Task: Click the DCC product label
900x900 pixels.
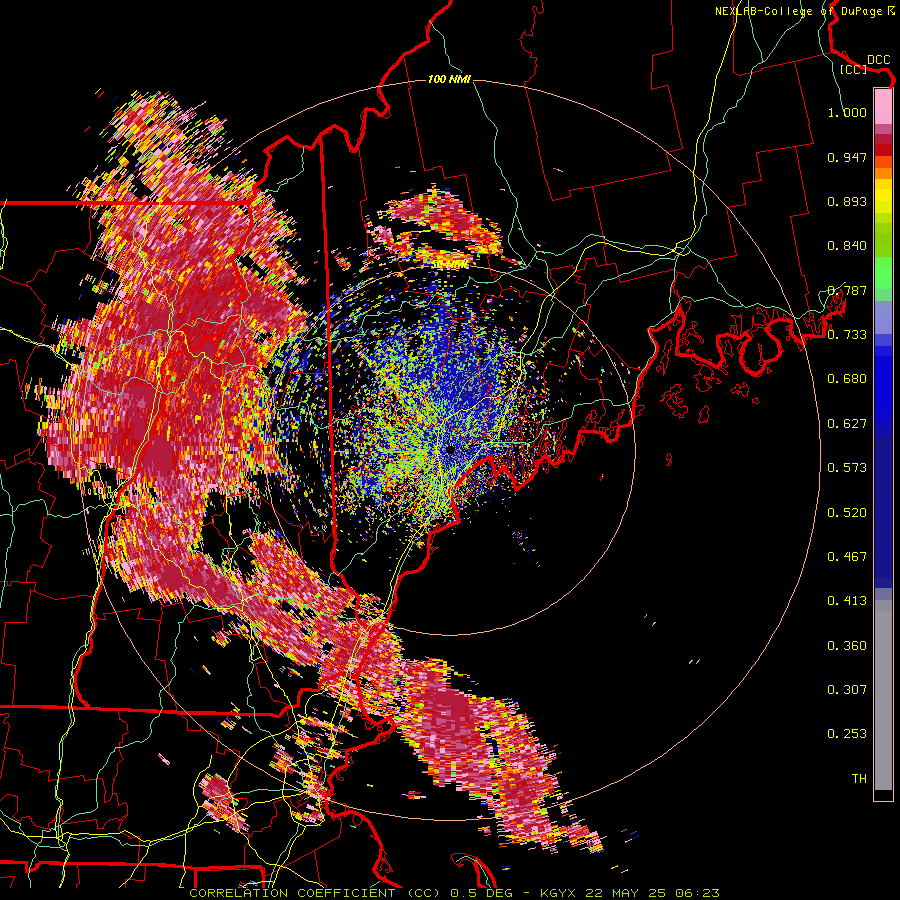Action: coord(878,60)
